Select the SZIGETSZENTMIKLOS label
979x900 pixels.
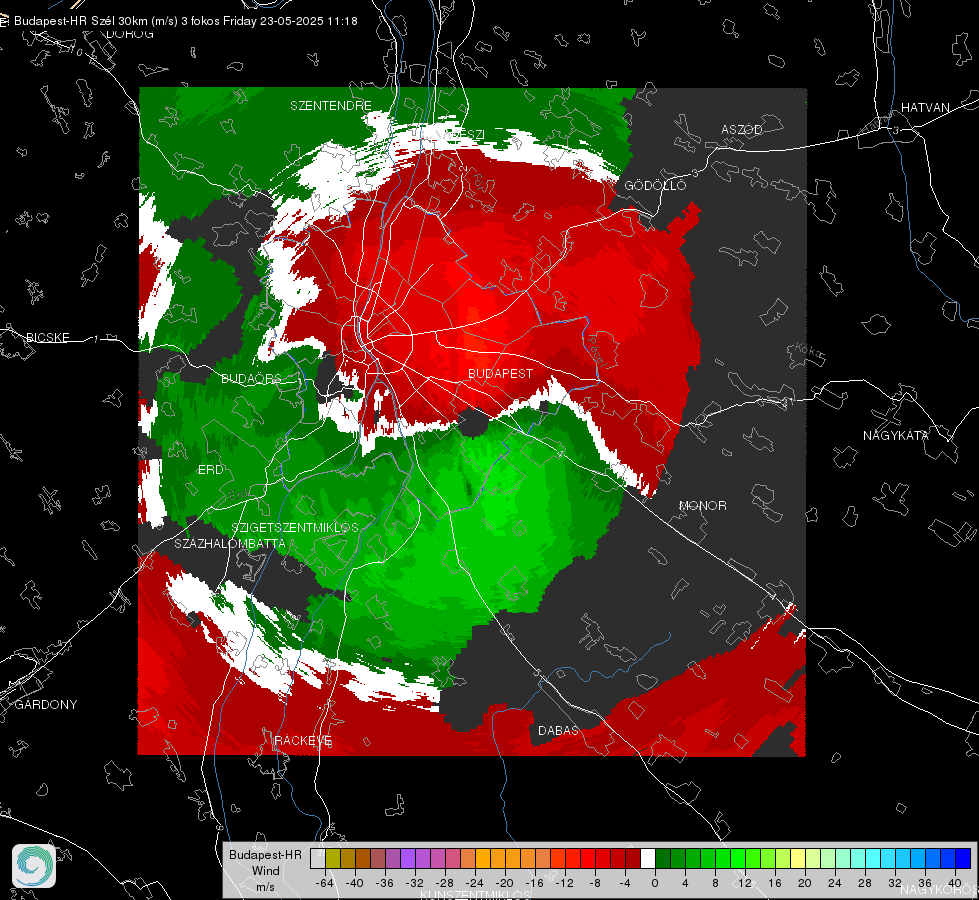(x=295, y=527)
